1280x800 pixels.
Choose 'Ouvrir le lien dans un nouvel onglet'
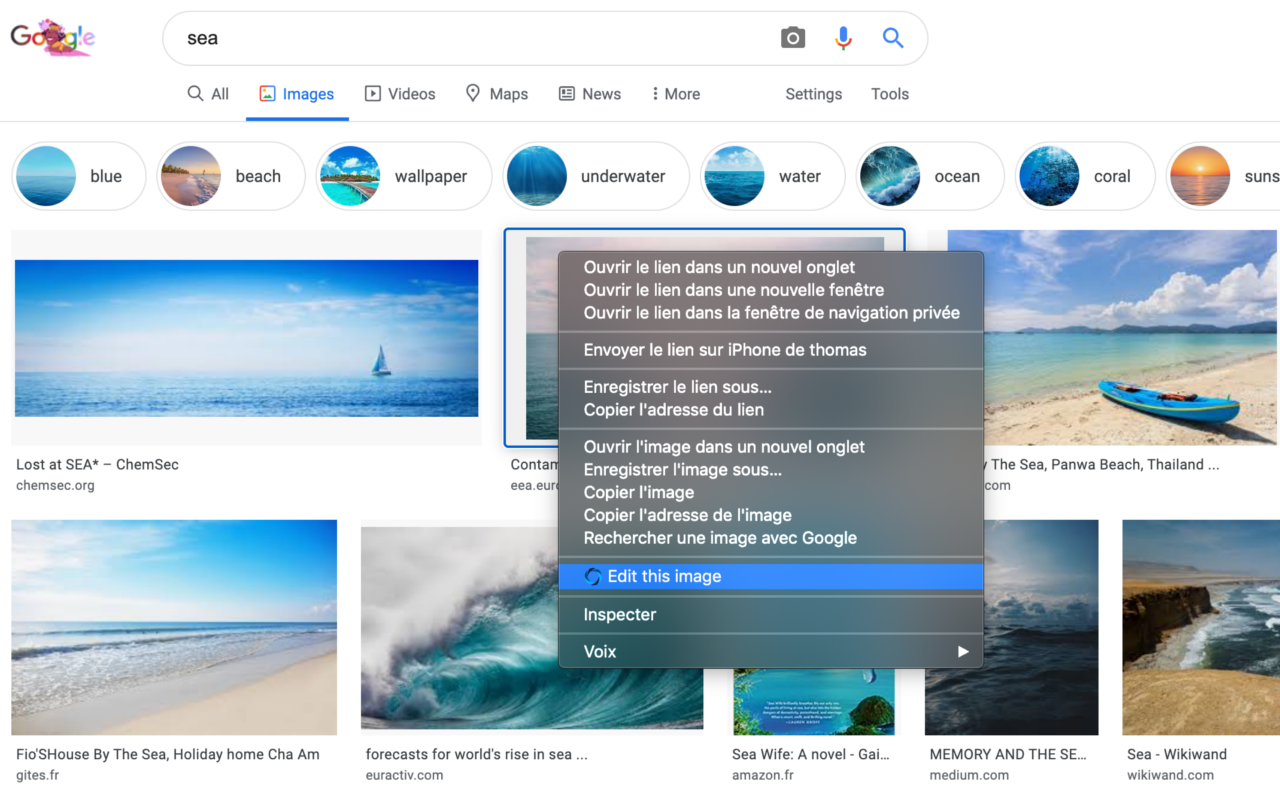771,267
